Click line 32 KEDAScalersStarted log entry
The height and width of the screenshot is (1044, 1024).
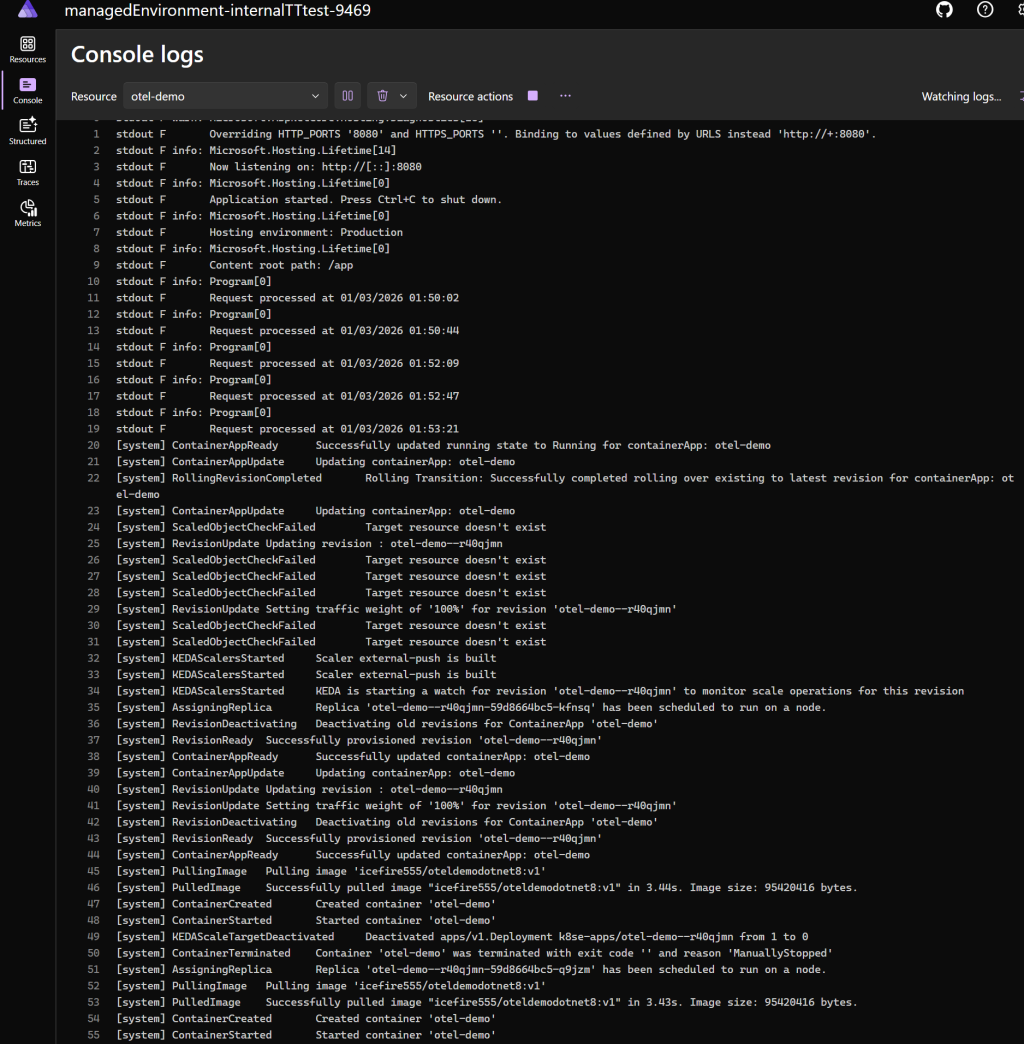(x=306, y=658)
